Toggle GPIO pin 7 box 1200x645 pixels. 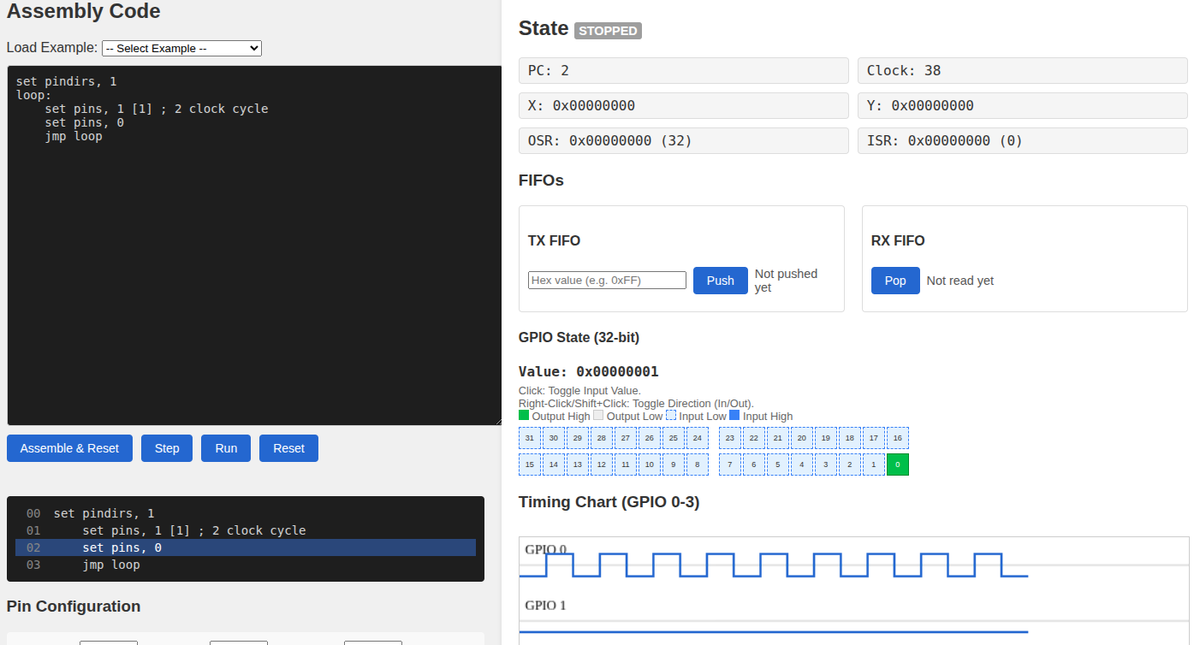tap(730, 464)
